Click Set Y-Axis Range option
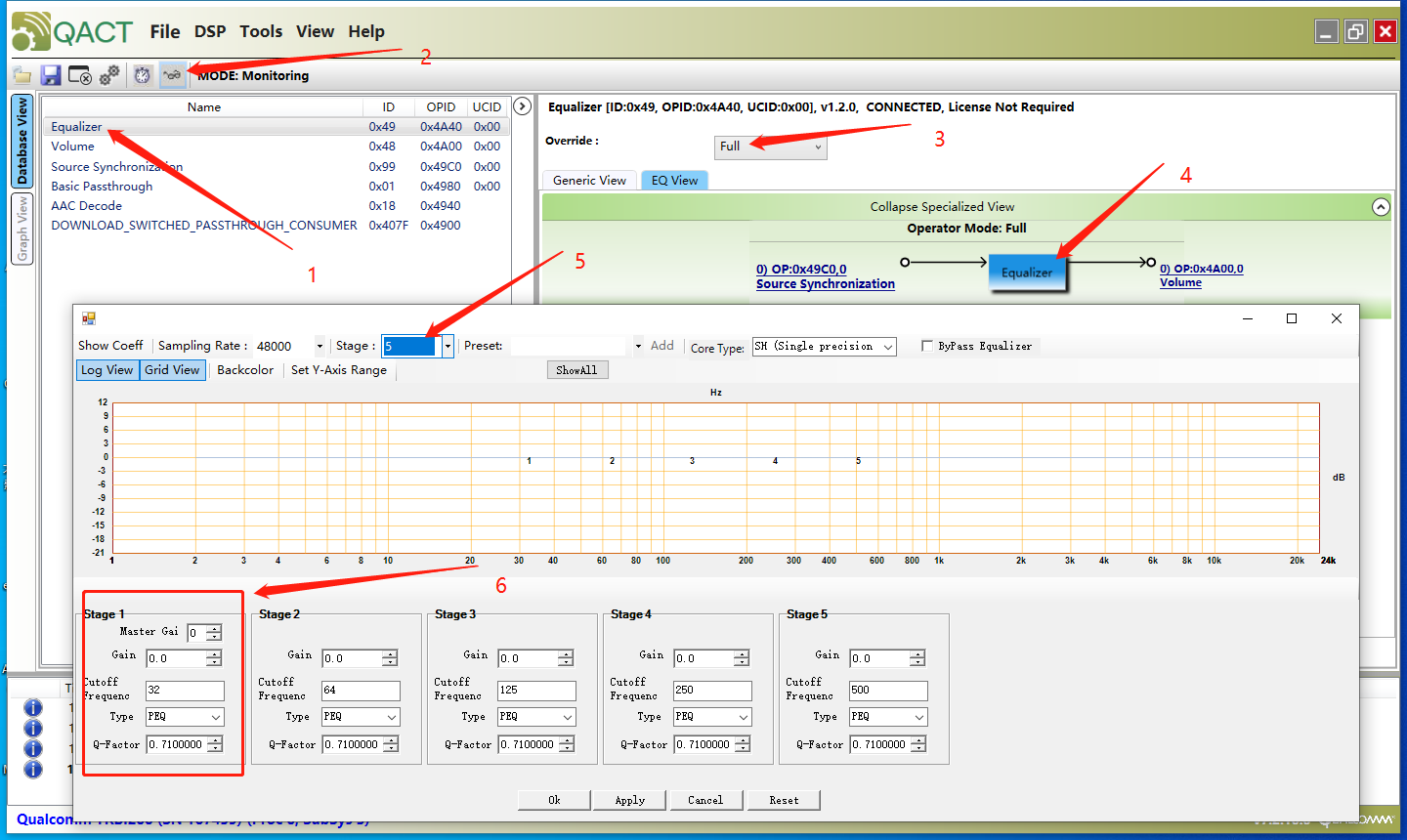1407x840 pixels. click(x=339, y=370)
